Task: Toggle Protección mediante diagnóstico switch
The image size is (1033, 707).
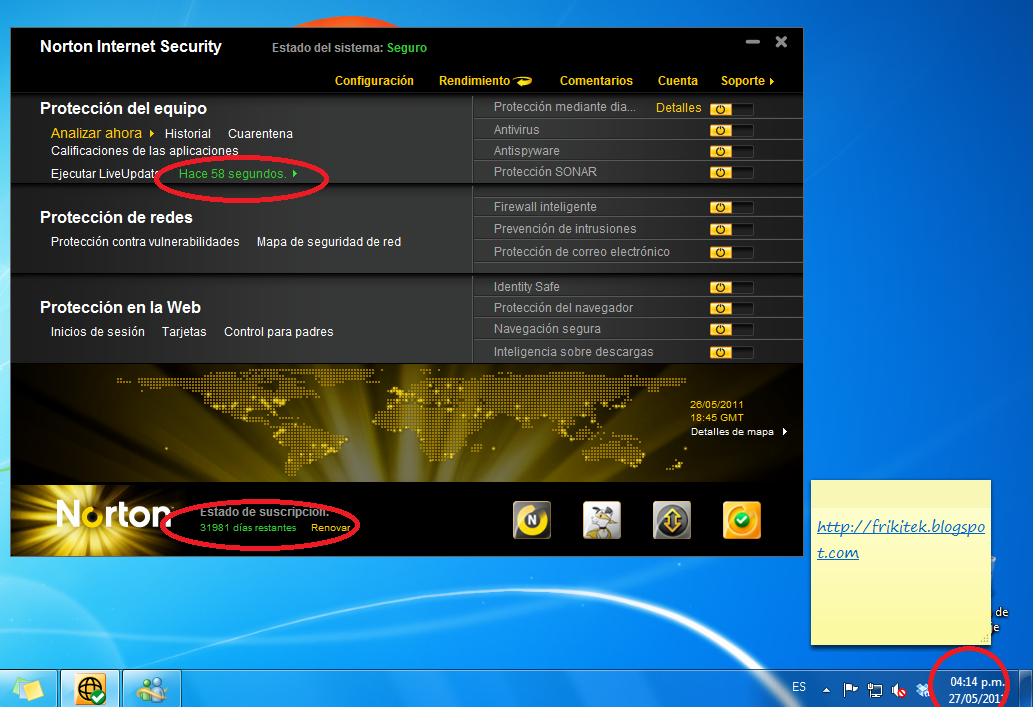Action: coord(731,109)
